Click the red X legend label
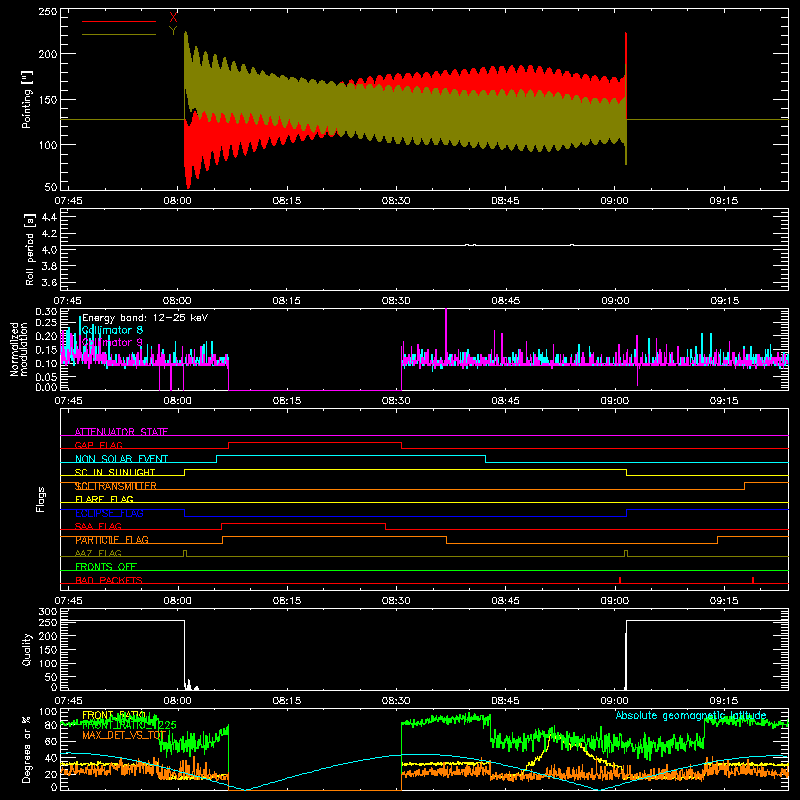800x800 pixels. point(173,17)
